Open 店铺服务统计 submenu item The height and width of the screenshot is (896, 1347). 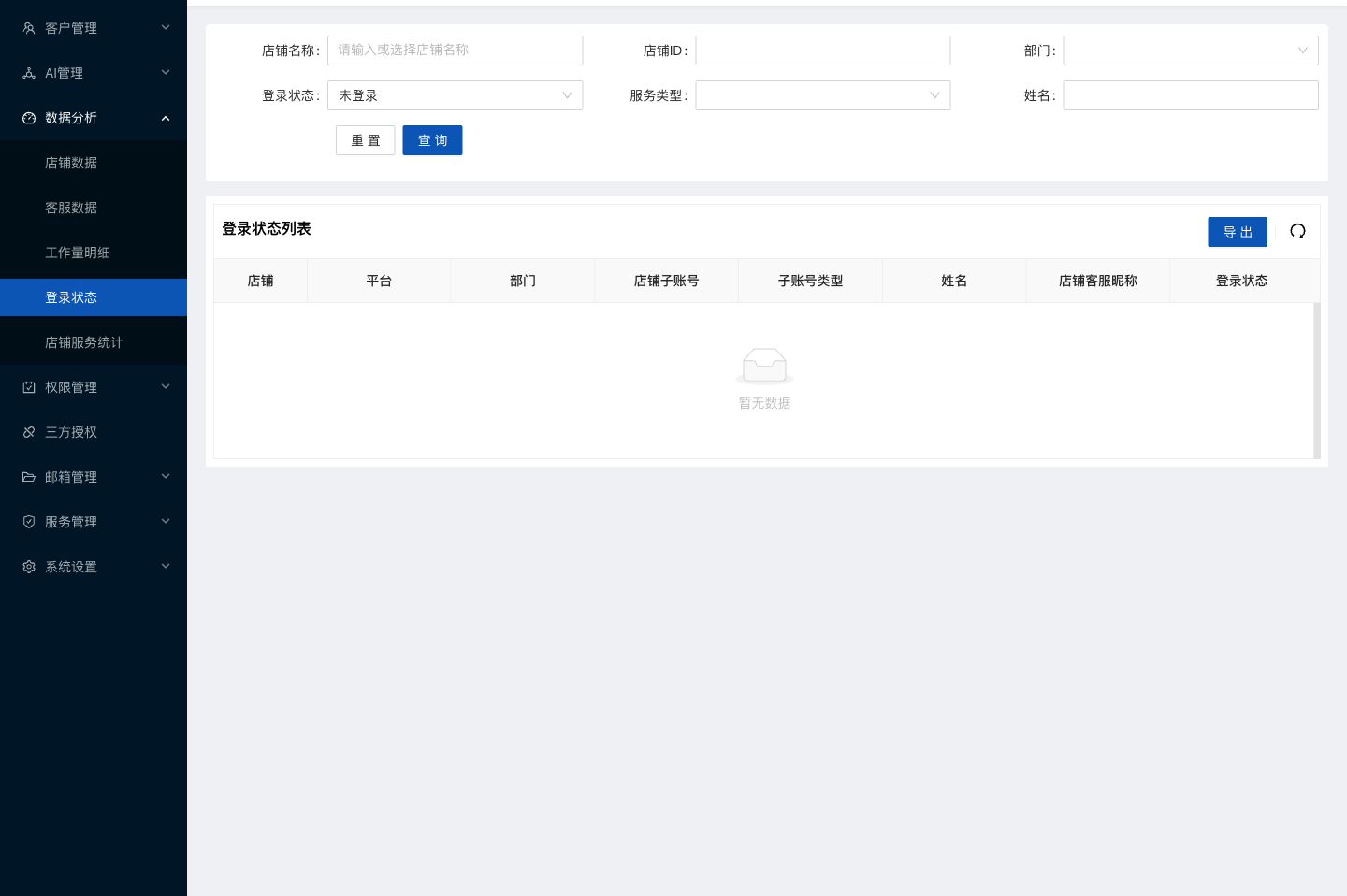click(94, 342)
